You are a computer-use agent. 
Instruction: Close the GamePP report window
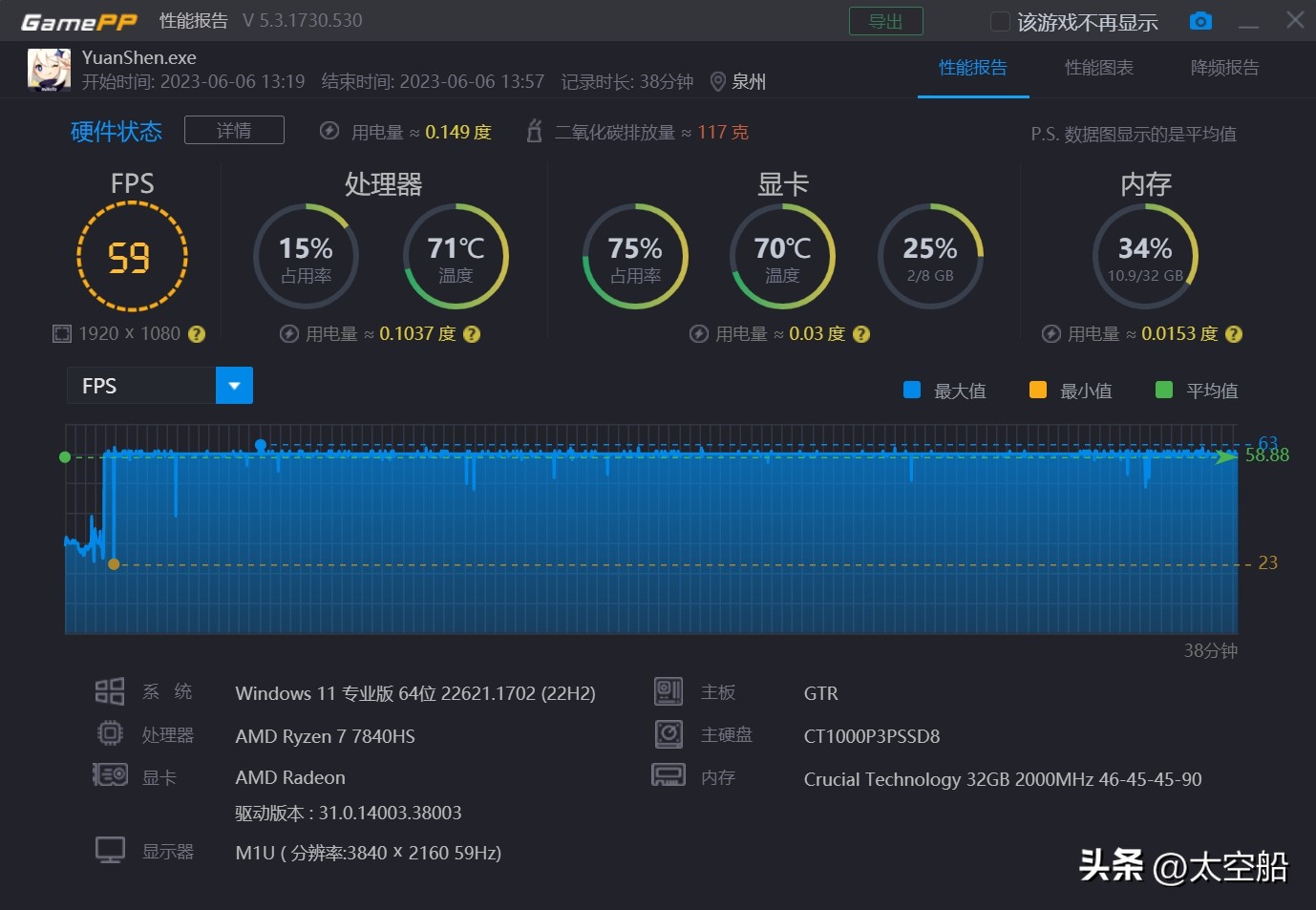pyautogui.click(x=1295, y=20)
